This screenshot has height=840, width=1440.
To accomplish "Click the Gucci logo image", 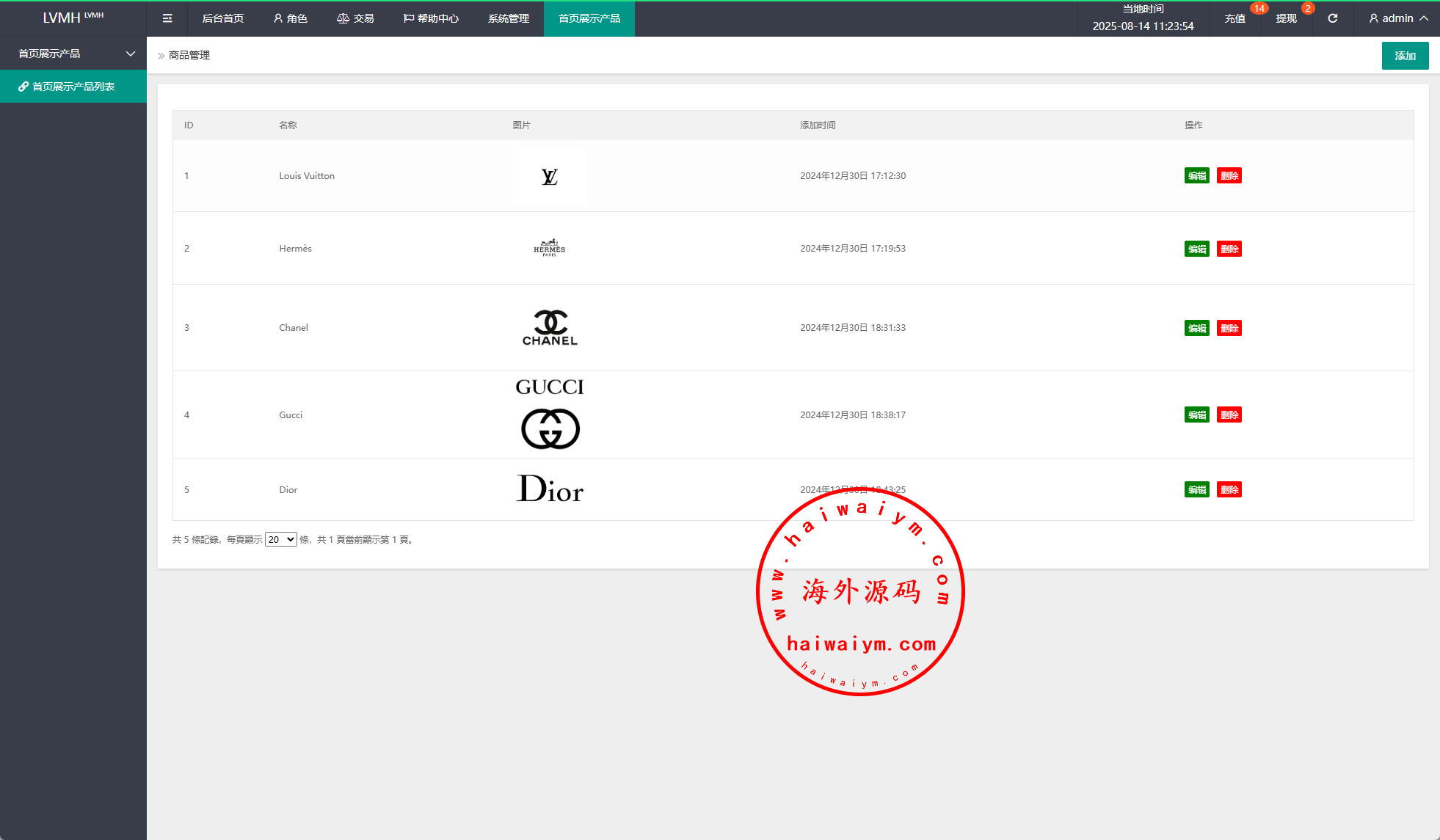I will pyautogui.click(x=550, y=414).
